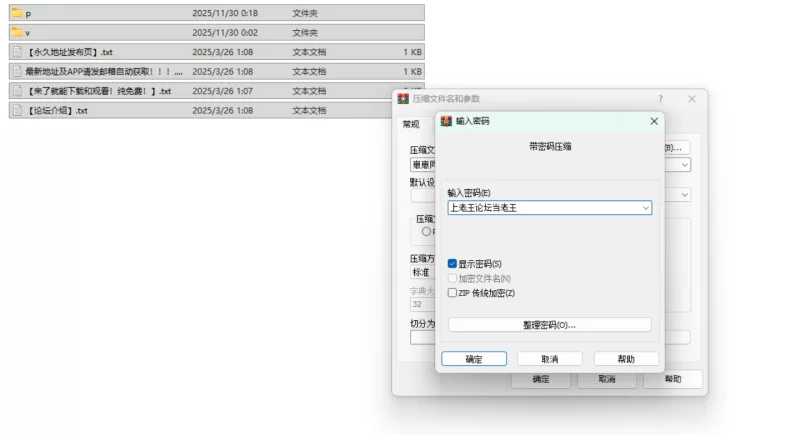800x435 pixels.
Task: Click the browse (B)... button in background dialog
Action: coord(677,148)
